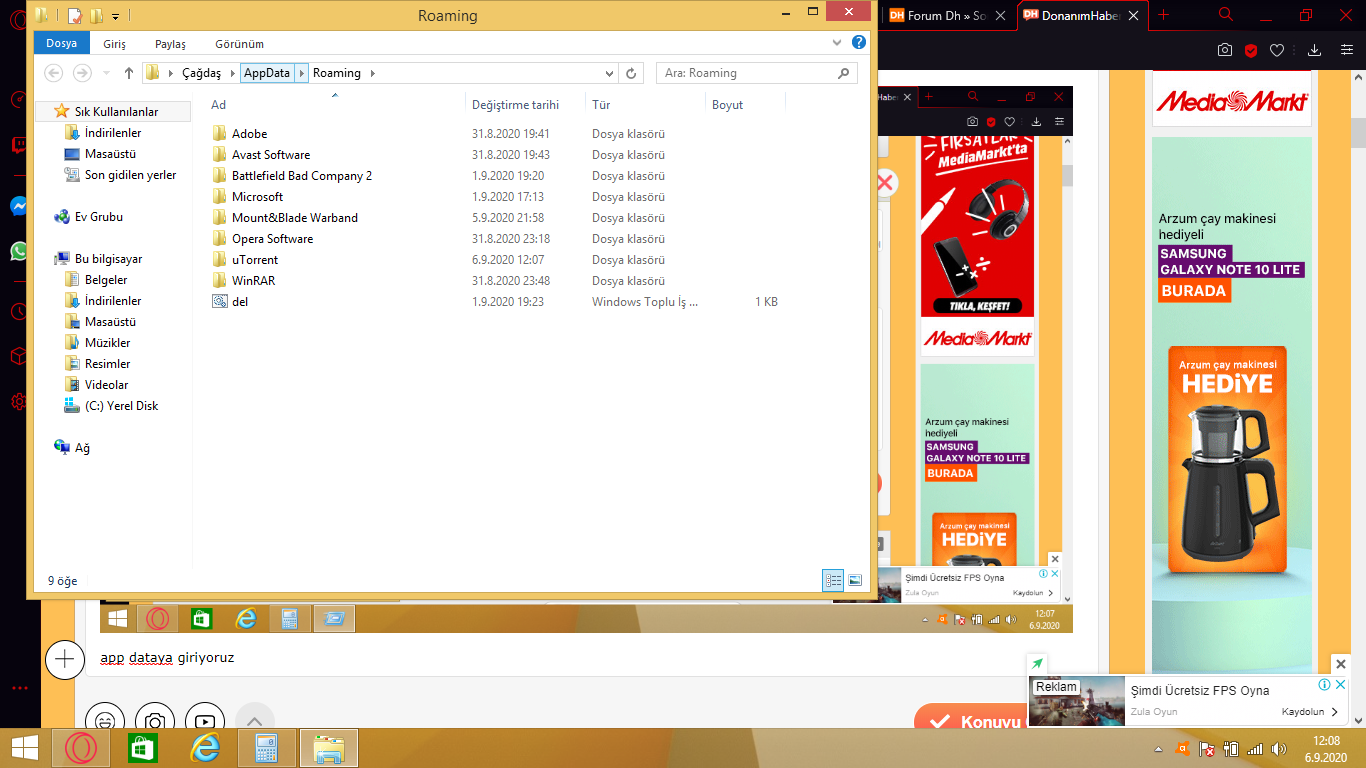Go up one folder level in Explorer
Viewport: 1366px width, 768px height.
[x=129, y=73]
